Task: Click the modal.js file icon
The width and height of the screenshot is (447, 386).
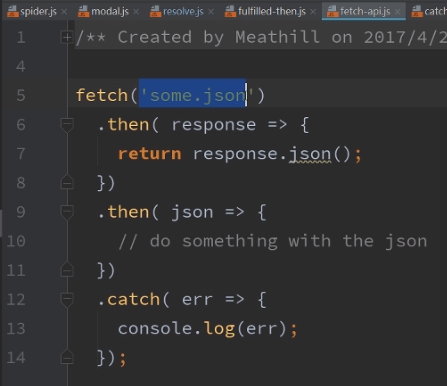Action: (x=83, y=12)
